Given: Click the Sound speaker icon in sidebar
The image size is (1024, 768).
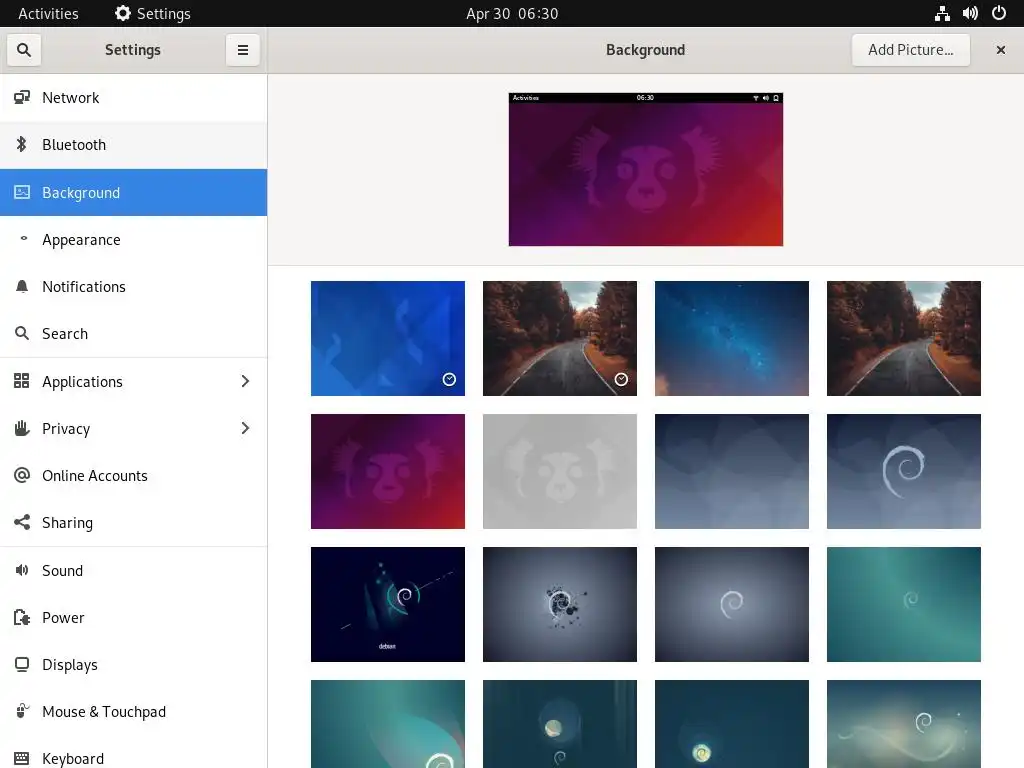Looking at the screenshot, I should tap(22, 570).
